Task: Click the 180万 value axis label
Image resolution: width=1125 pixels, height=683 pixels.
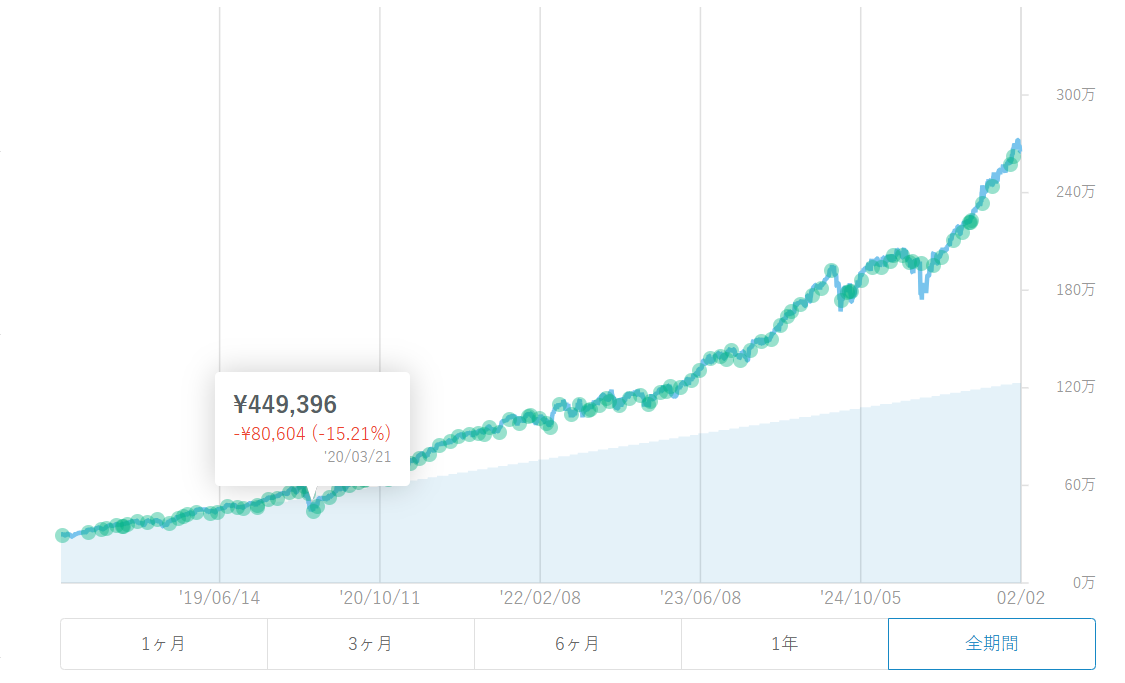Action: tap(1076, 290)
